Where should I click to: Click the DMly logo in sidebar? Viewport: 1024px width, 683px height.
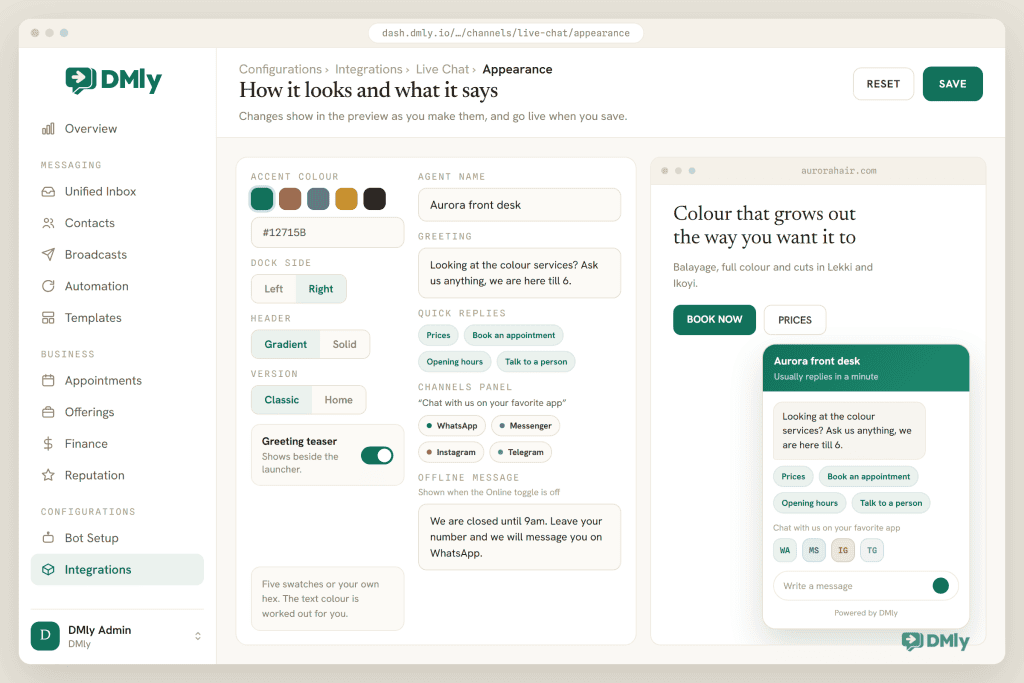[114, 80]
